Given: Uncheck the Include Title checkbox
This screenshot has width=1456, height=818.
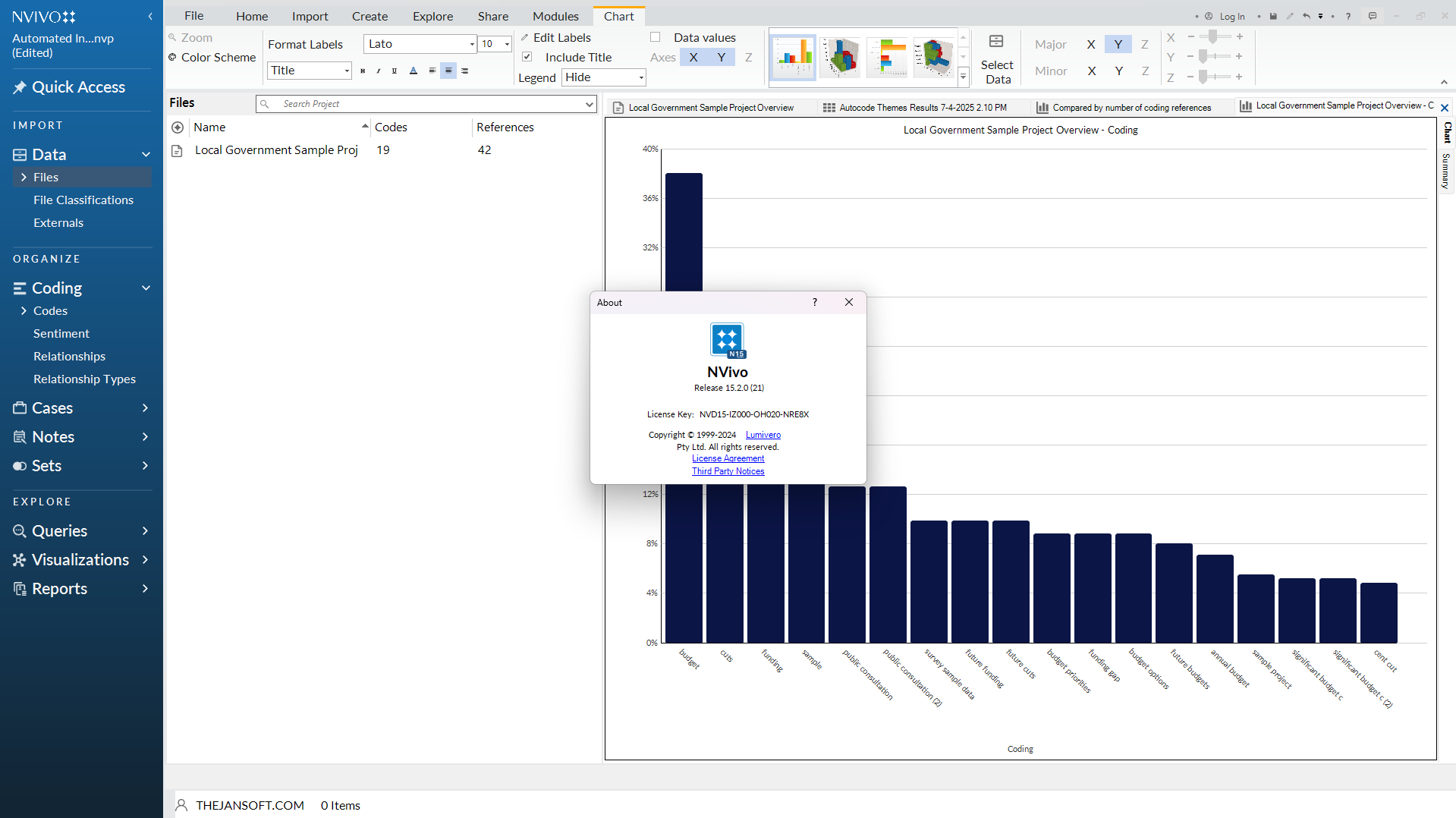Looking at the screenshot, I should point(527,57).
